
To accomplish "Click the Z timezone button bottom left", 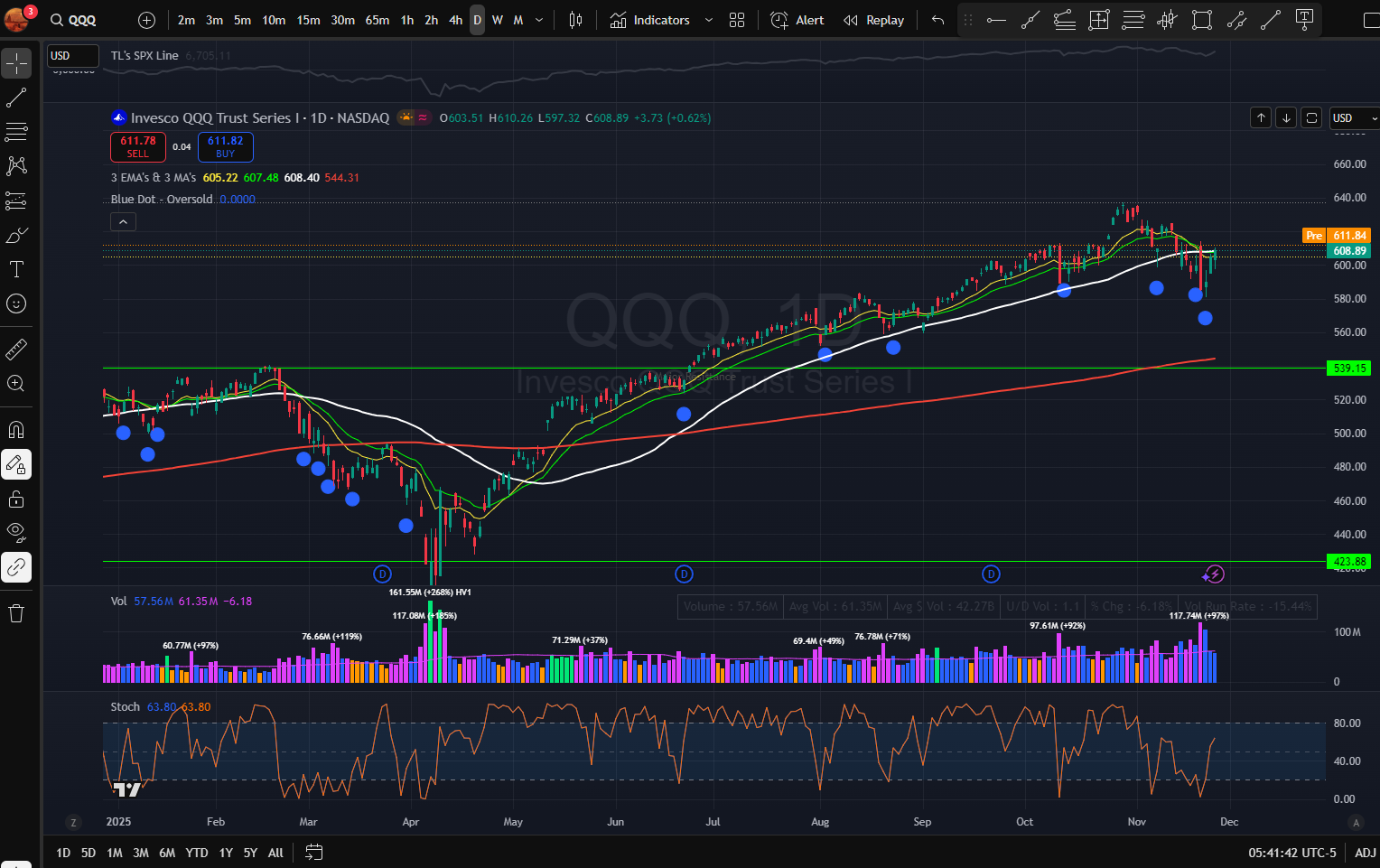I will click(x=73, y=822).
